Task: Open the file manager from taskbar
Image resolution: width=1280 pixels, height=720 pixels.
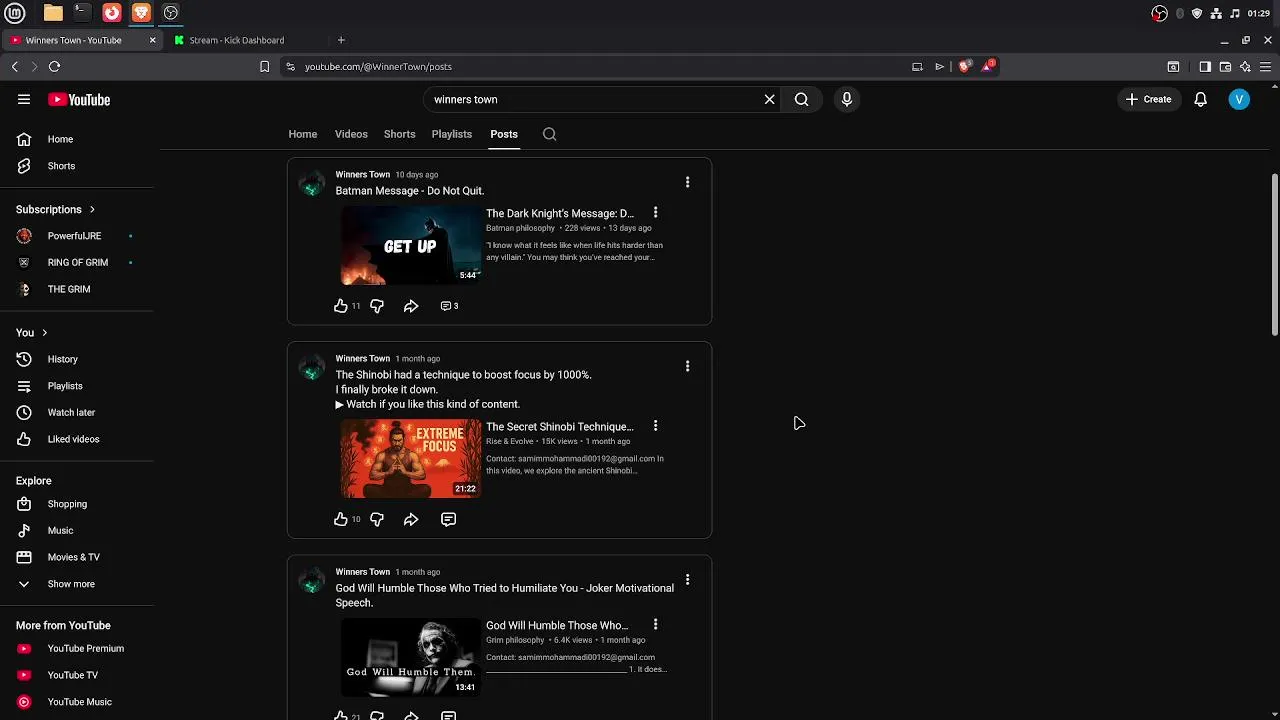Action: 53,13
